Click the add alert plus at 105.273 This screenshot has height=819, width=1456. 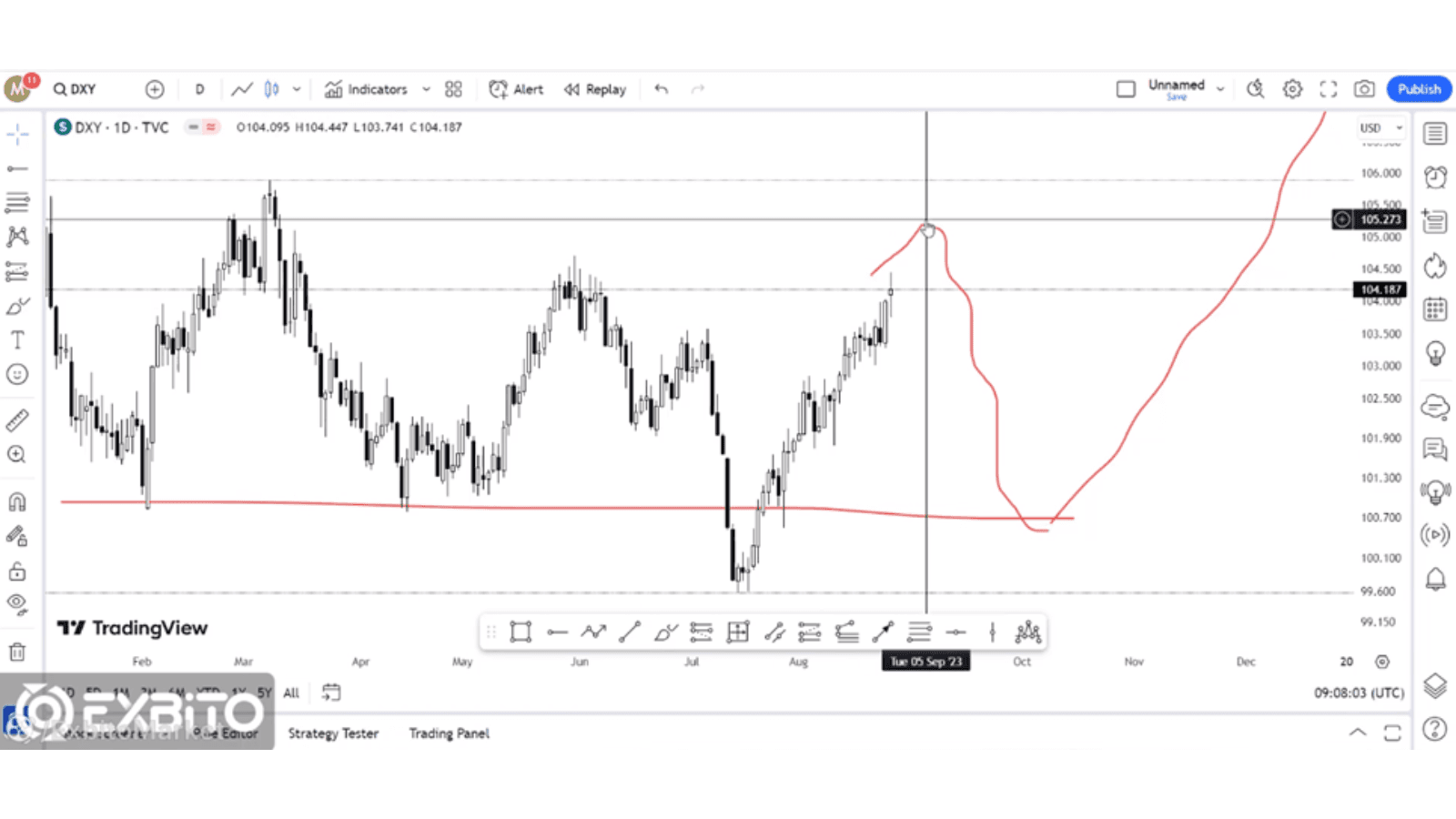tap(1342, 219)
